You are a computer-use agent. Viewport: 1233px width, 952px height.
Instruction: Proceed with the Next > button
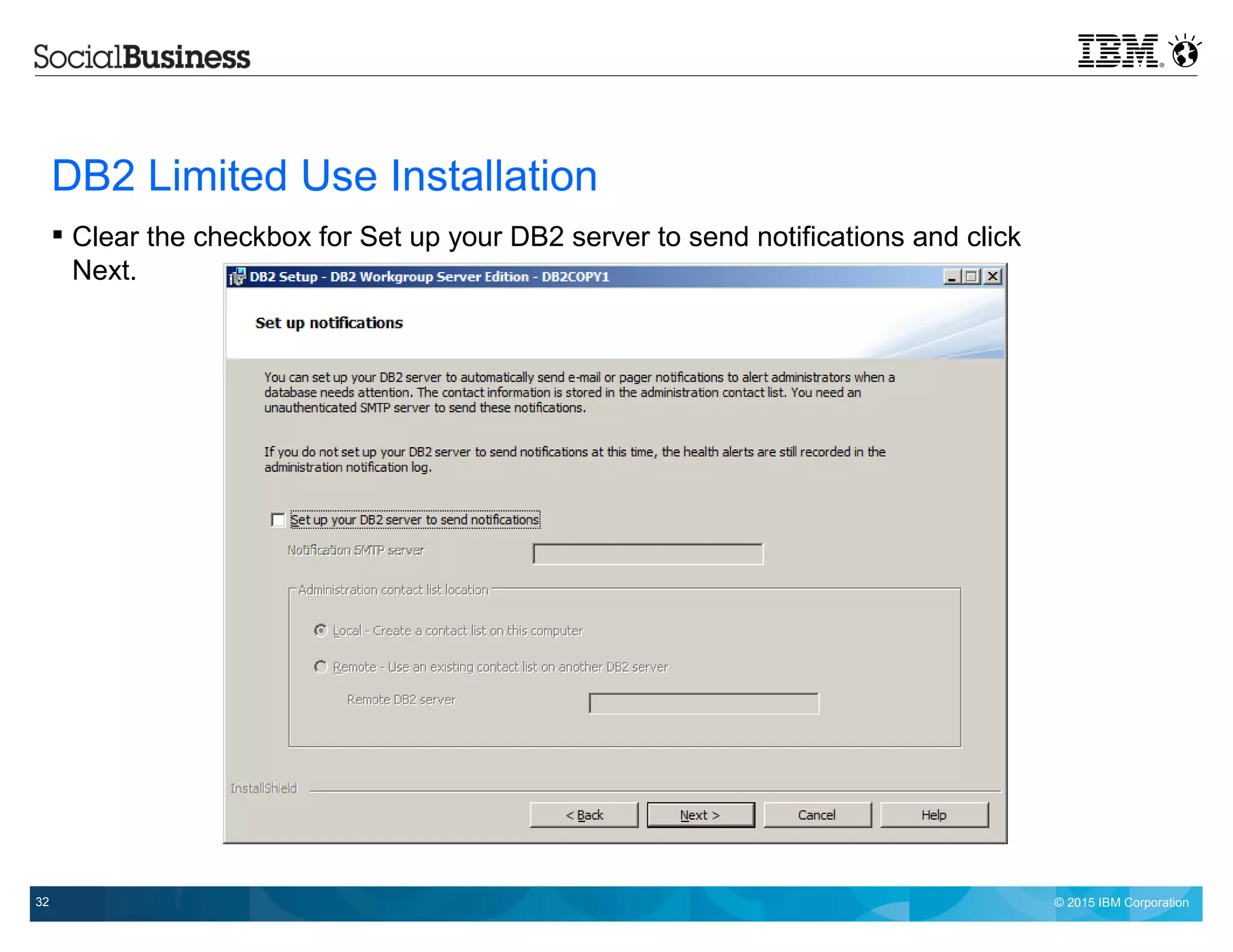[701, 815]
